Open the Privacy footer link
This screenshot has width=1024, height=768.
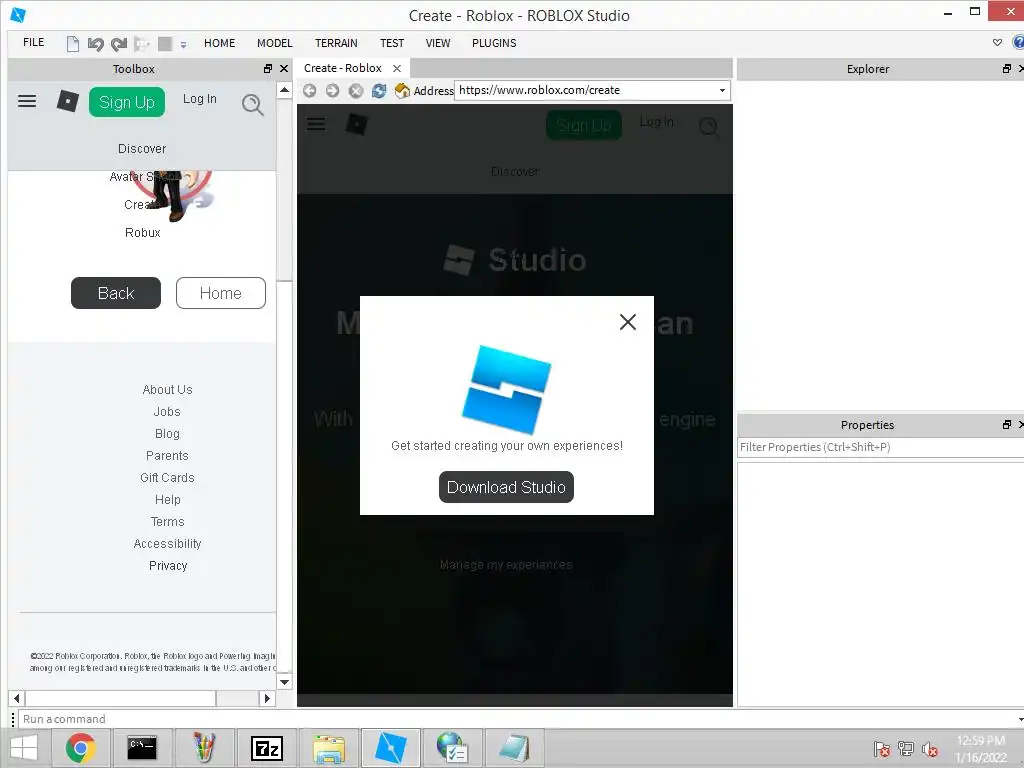(168, 566)
